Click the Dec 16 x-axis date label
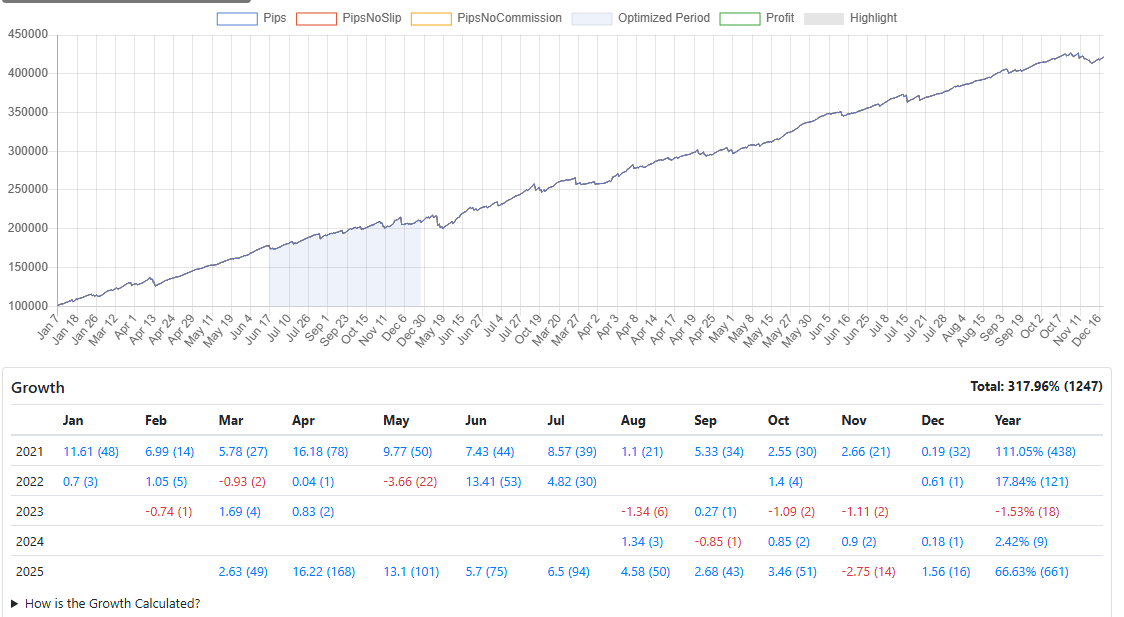 click(x=1087, y=330)
